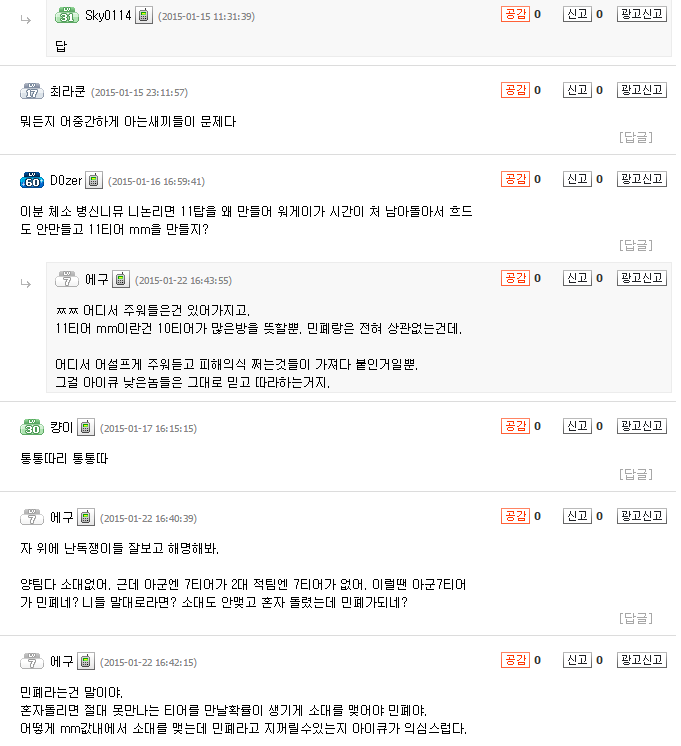
Task: Click the mobile icon next to D0zer
Action: 94,181
